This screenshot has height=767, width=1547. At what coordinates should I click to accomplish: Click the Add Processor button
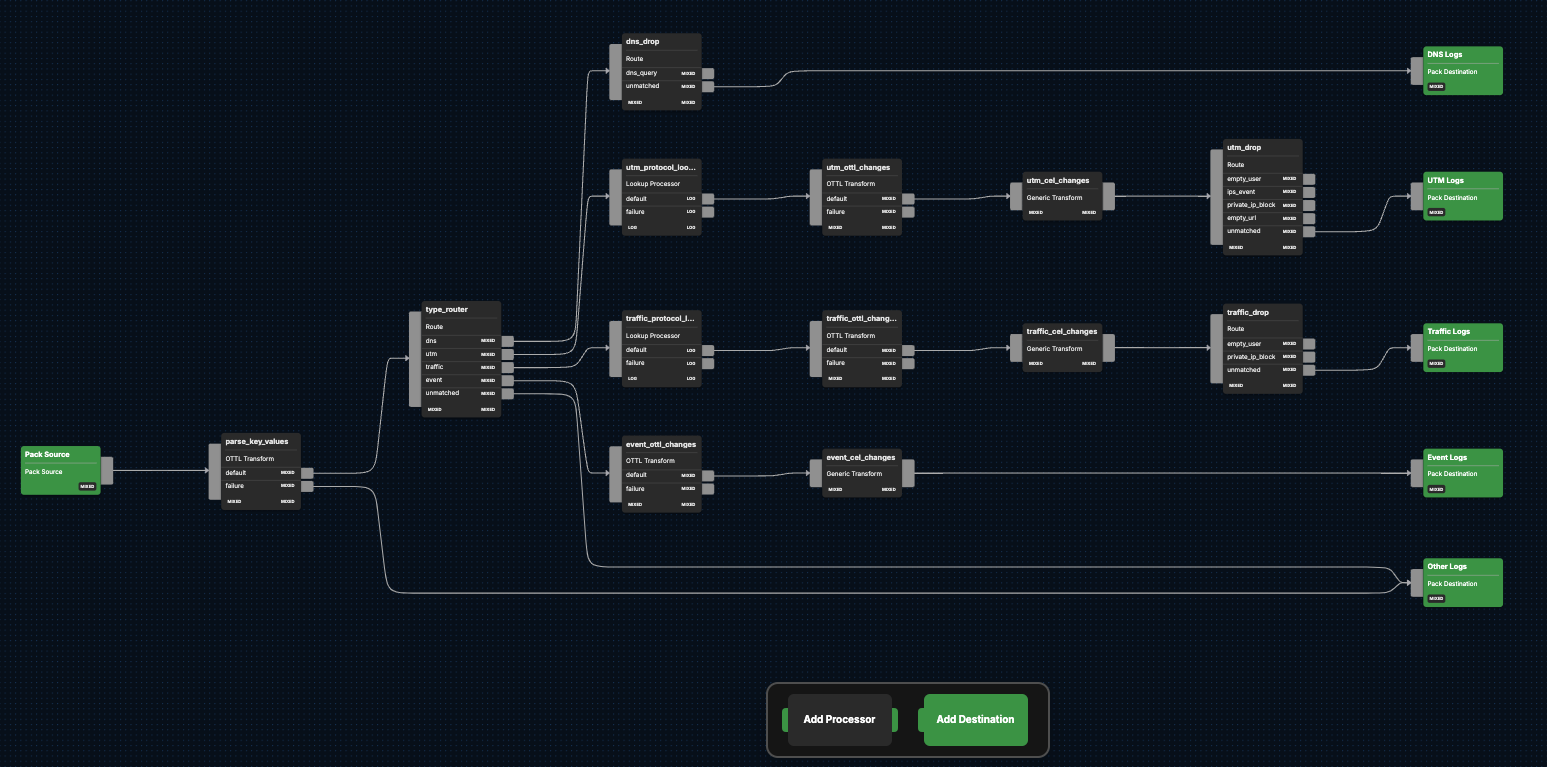pyautogui.click(x=839, y=719)
